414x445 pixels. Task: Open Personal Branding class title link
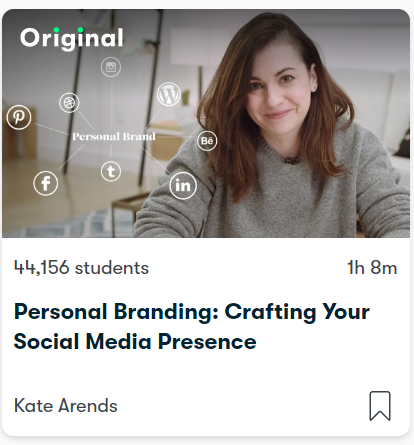coord(192,327)
